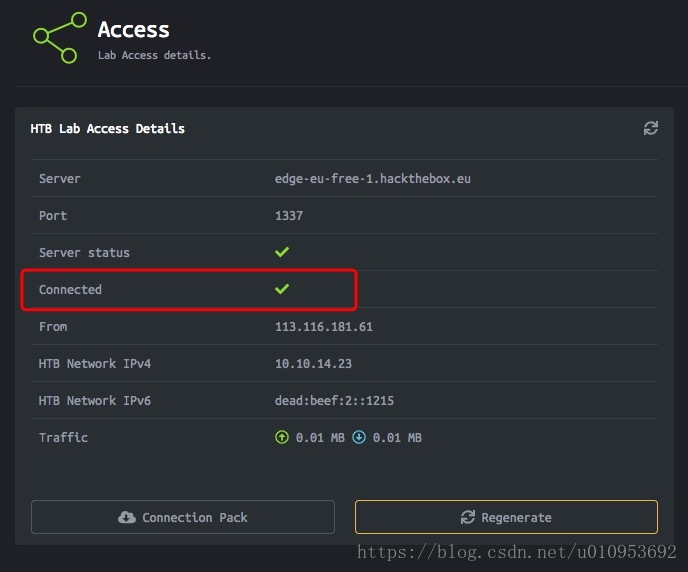Click the Access share-nodes logo icon
688x572 pixels.
[x=60, y=38]
